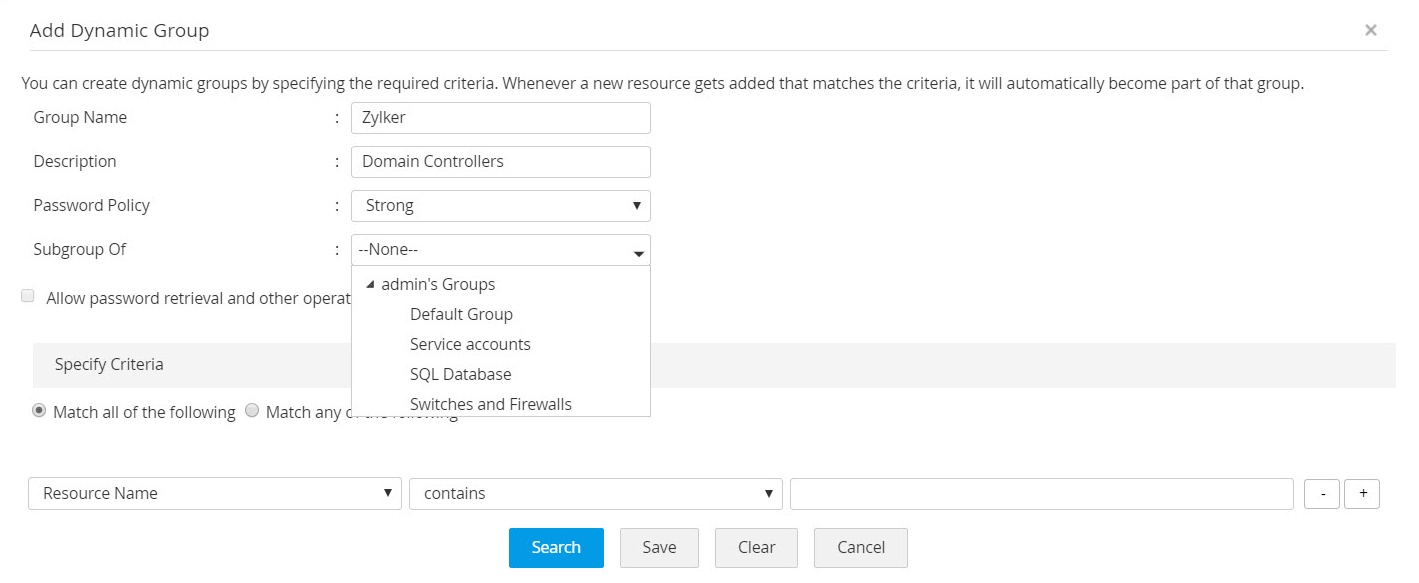
Task: Select Match any of the following radio
Action: pos(252,410)
